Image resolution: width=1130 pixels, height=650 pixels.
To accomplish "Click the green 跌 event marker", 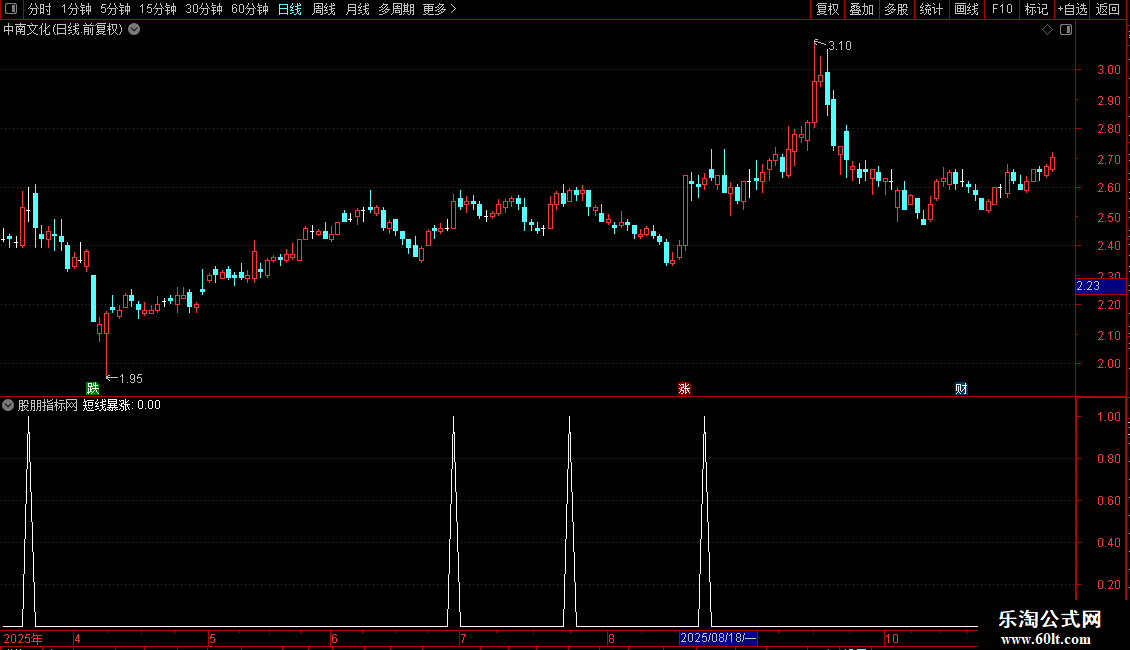I will point(92,388).
